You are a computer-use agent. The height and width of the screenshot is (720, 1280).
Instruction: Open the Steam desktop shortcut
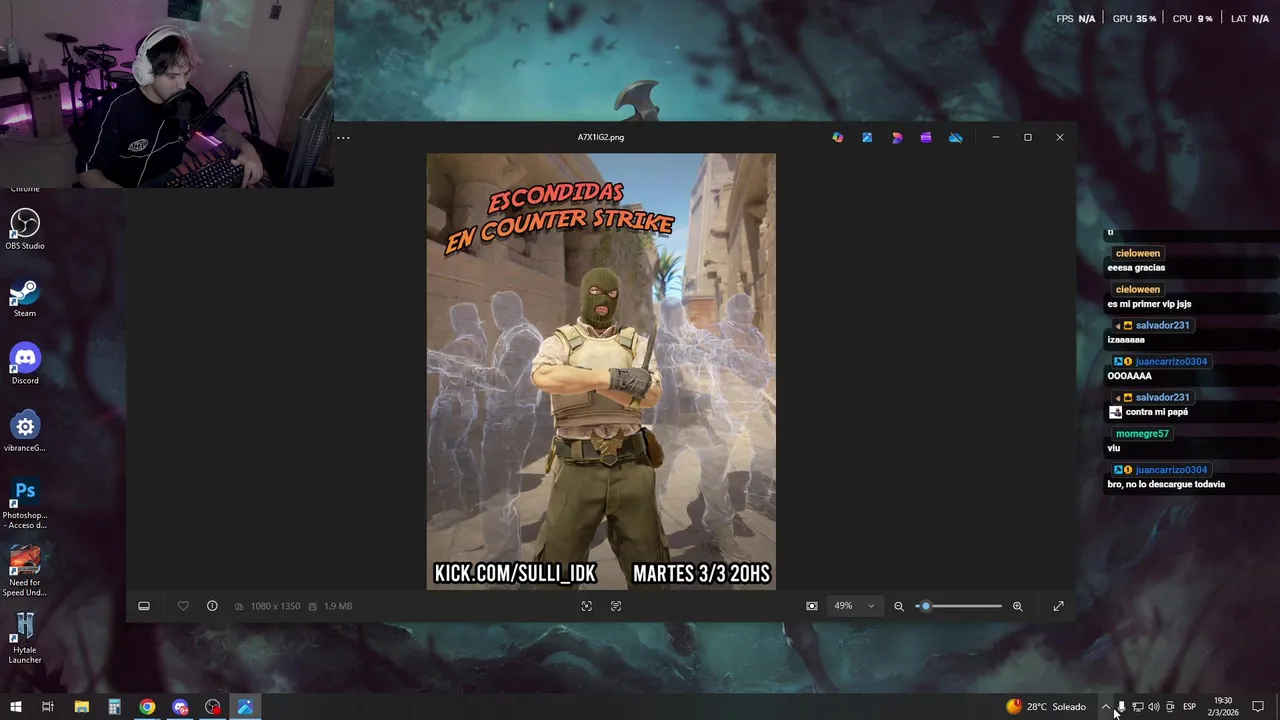[x=25, y=298]
